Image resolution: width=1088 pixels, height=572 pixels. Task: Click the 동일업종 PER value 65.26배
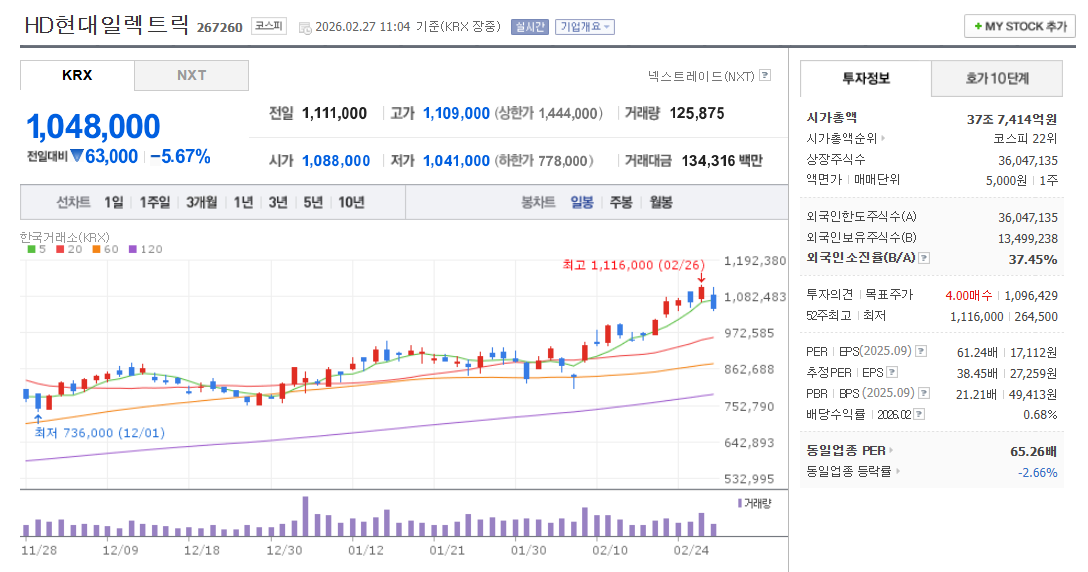coord(1033,452)
